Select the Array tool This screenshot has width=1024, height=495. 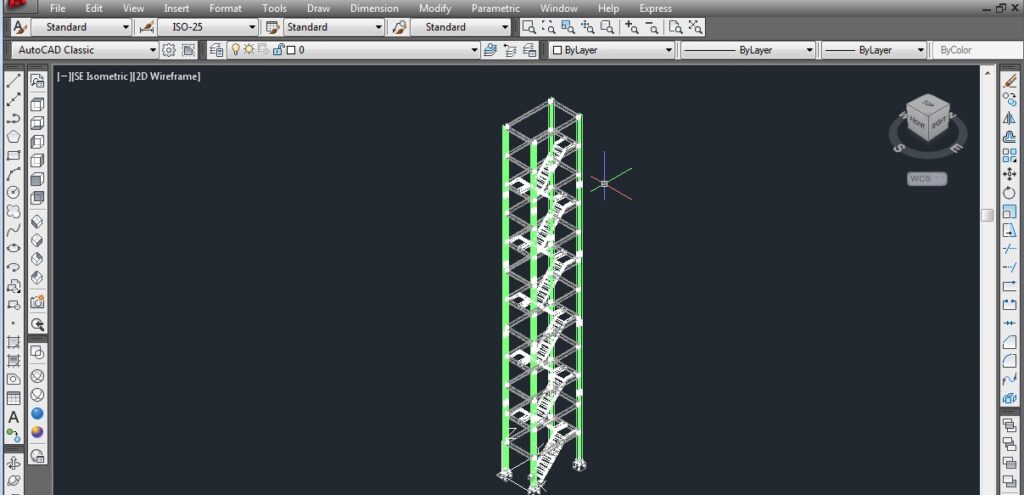click(x=1010, y=155)
